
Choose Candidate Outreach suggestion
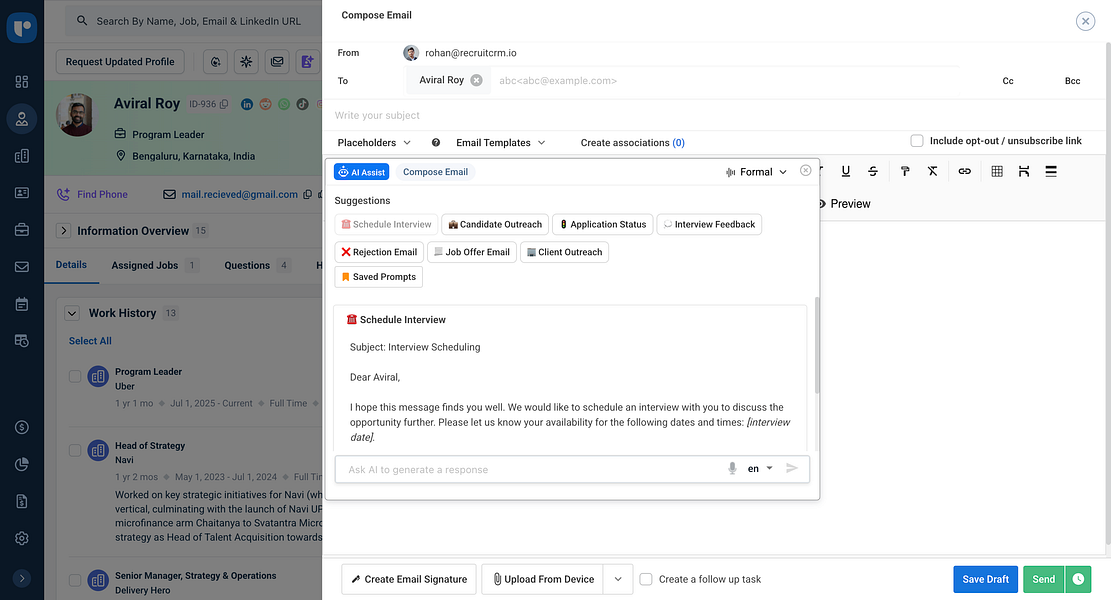(495, 224)
